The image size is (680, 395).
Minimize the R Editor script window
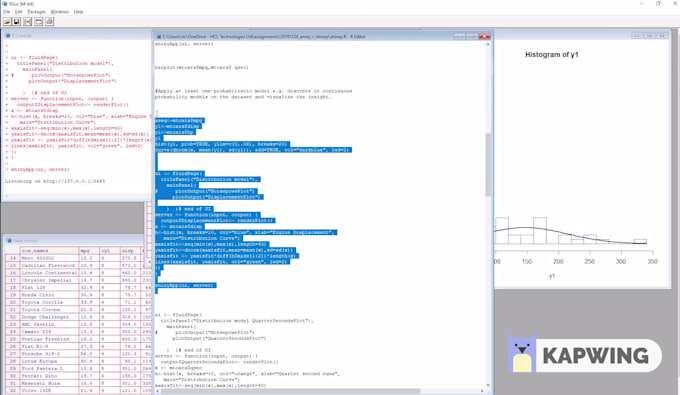pos(460,37)
